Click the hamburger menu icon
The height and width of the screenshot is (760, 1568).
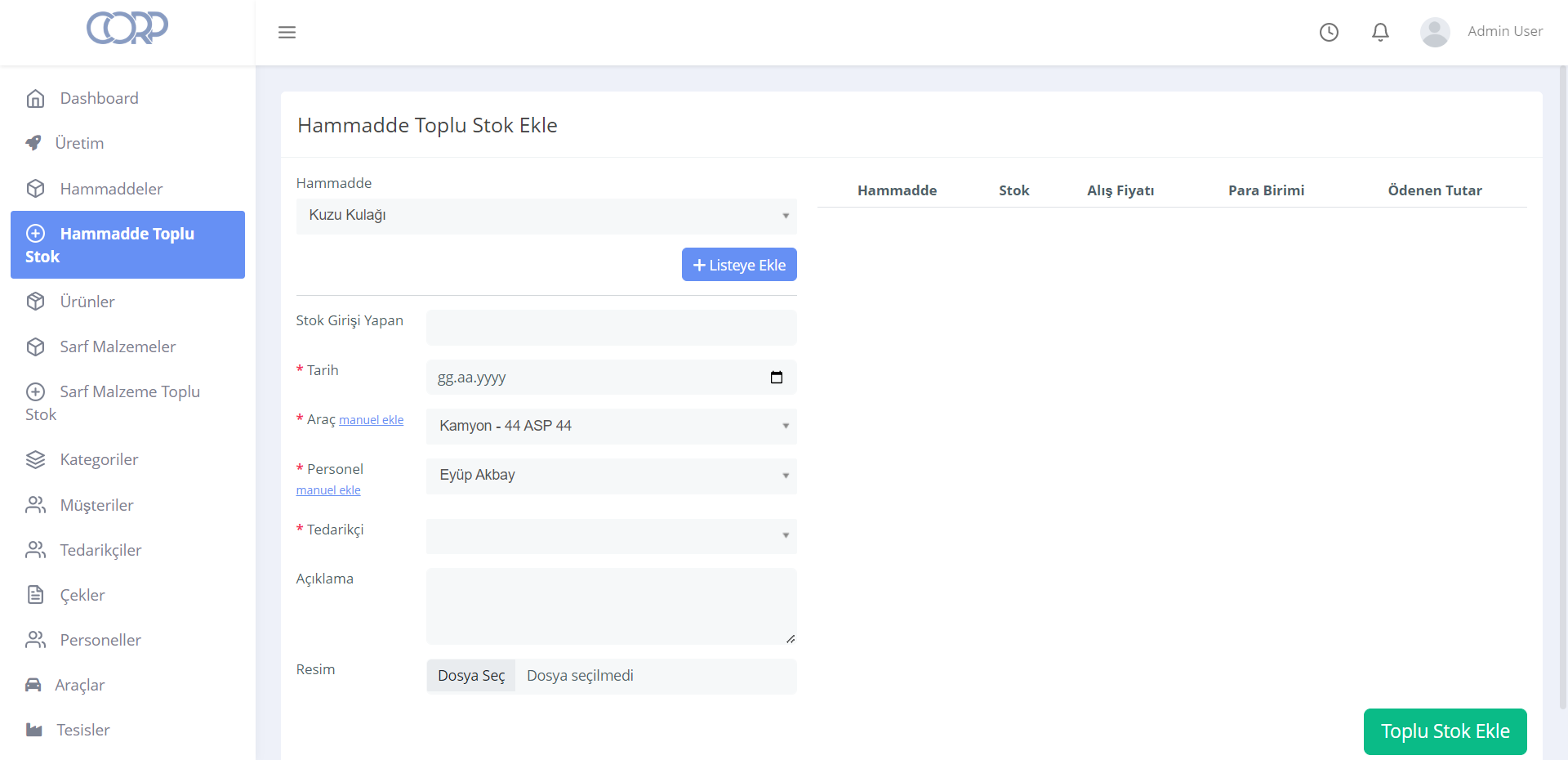point(287,33)
